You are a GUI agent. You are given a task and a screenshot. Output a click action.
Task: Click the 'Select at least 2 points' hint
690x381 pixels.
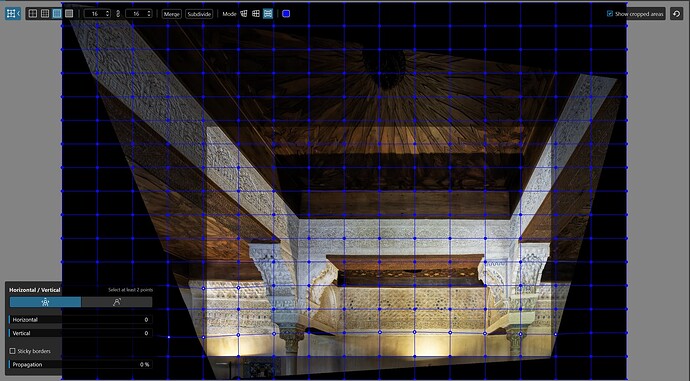(131, 290)
